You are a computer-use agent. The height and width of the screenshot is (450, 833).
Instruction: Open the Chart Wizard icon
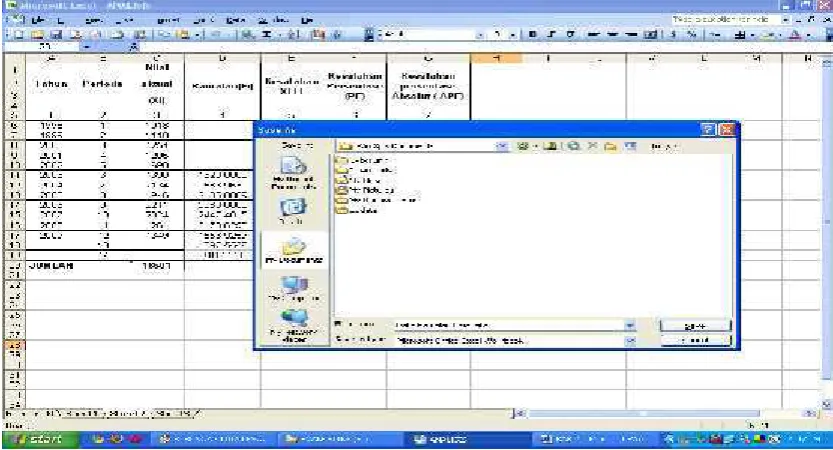coord(319,35)
